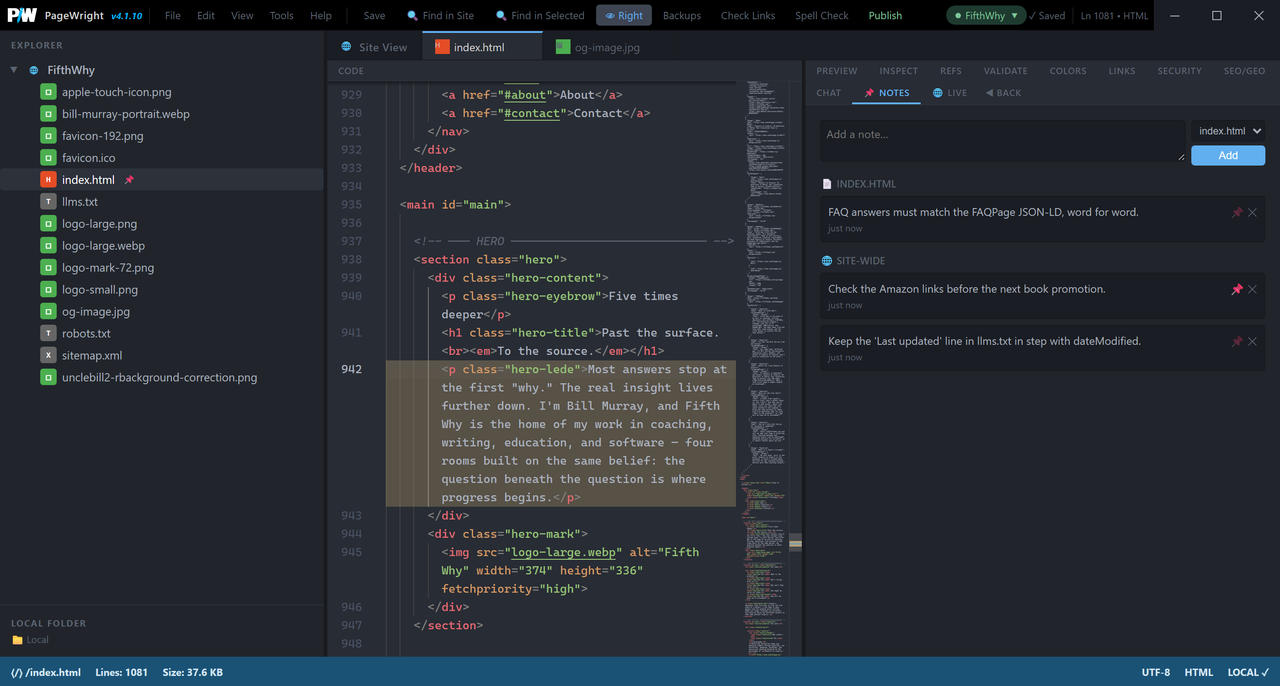Click the code path icon in status bar

tap(16, 673)
